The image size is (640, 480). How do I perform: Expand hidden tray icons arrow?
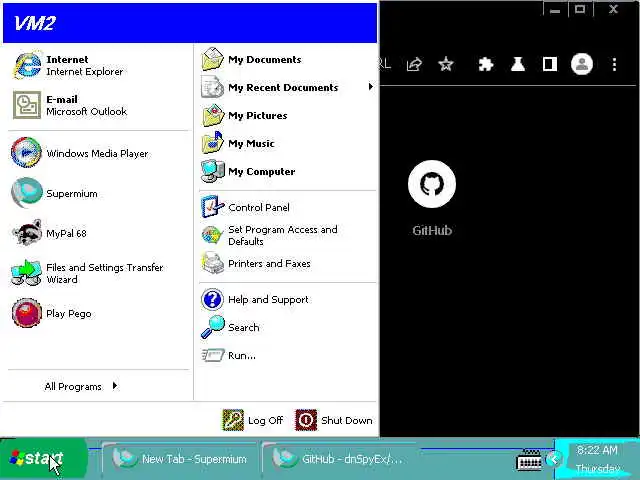point(553,460)
